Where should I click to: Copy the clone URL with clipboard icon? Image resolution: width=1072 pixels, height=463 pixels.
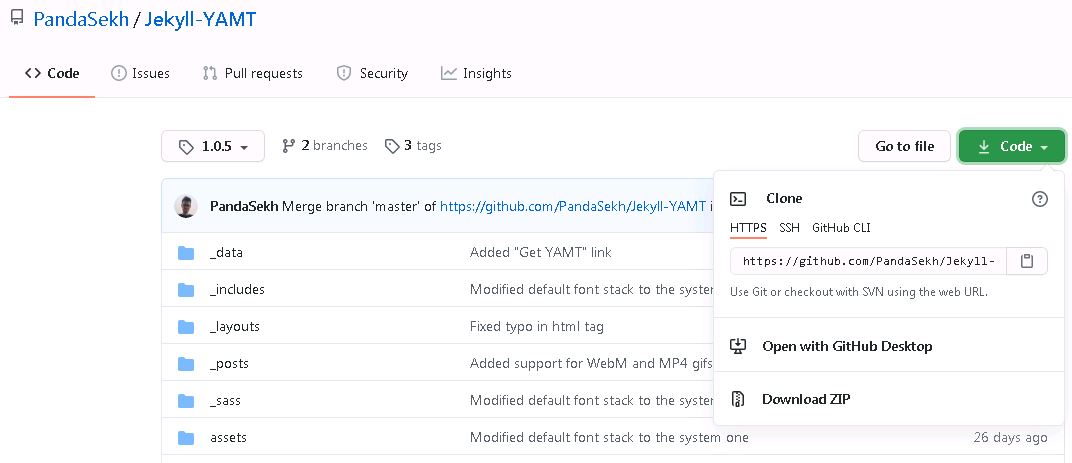point(1026,261)
